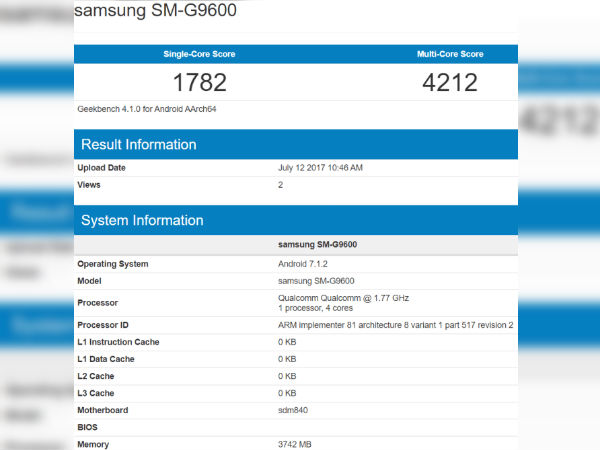Select Qualcomm Qualcomm @ 1.77 GHz text
The width and height of the screenshot is (600, 450).
click(343, 298)
